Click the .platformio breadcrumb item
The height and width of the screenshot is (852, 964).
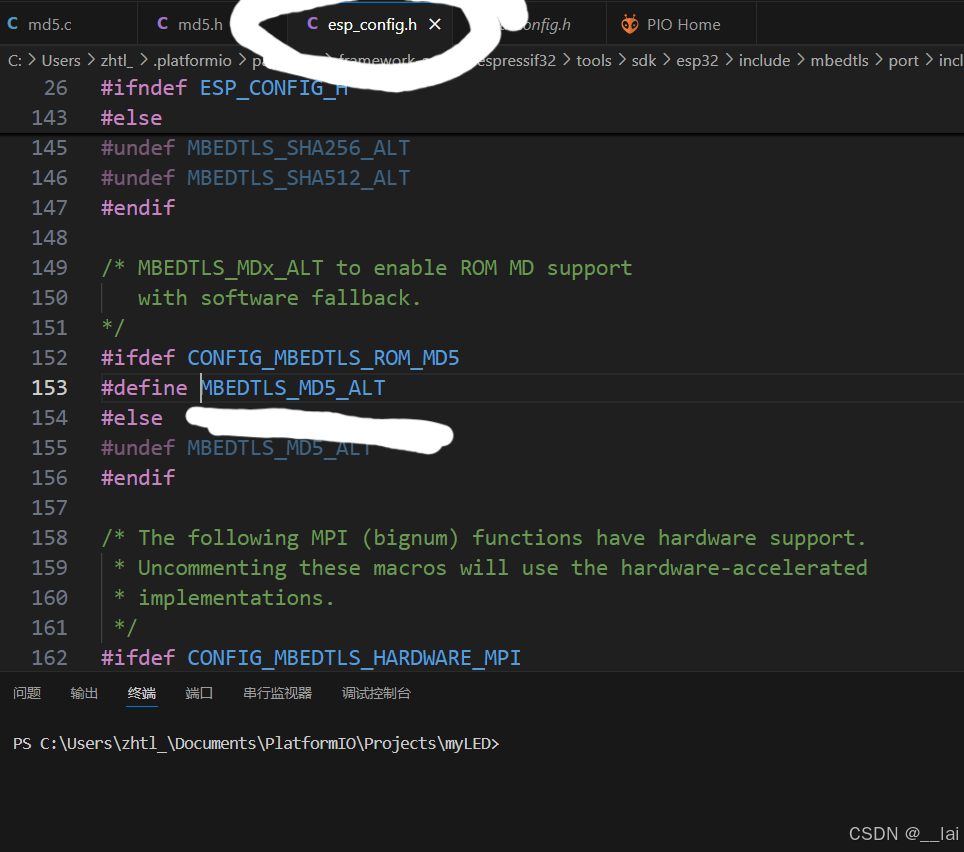point(193,60)
